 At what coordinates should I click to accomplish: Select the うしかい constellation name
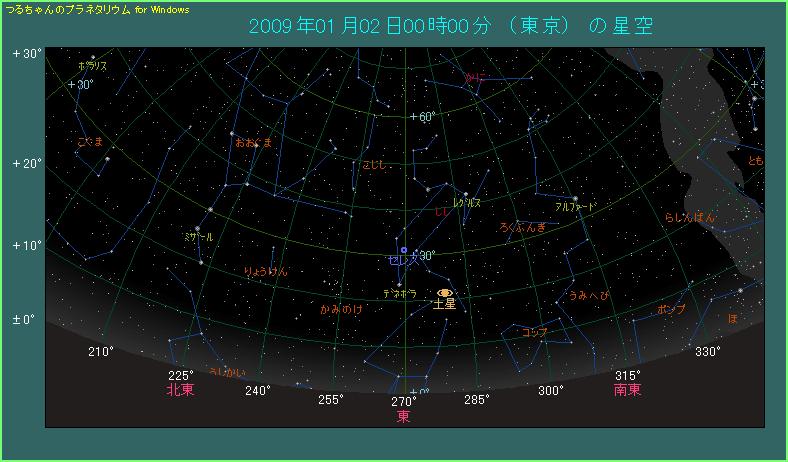click(x=228, y=373)
